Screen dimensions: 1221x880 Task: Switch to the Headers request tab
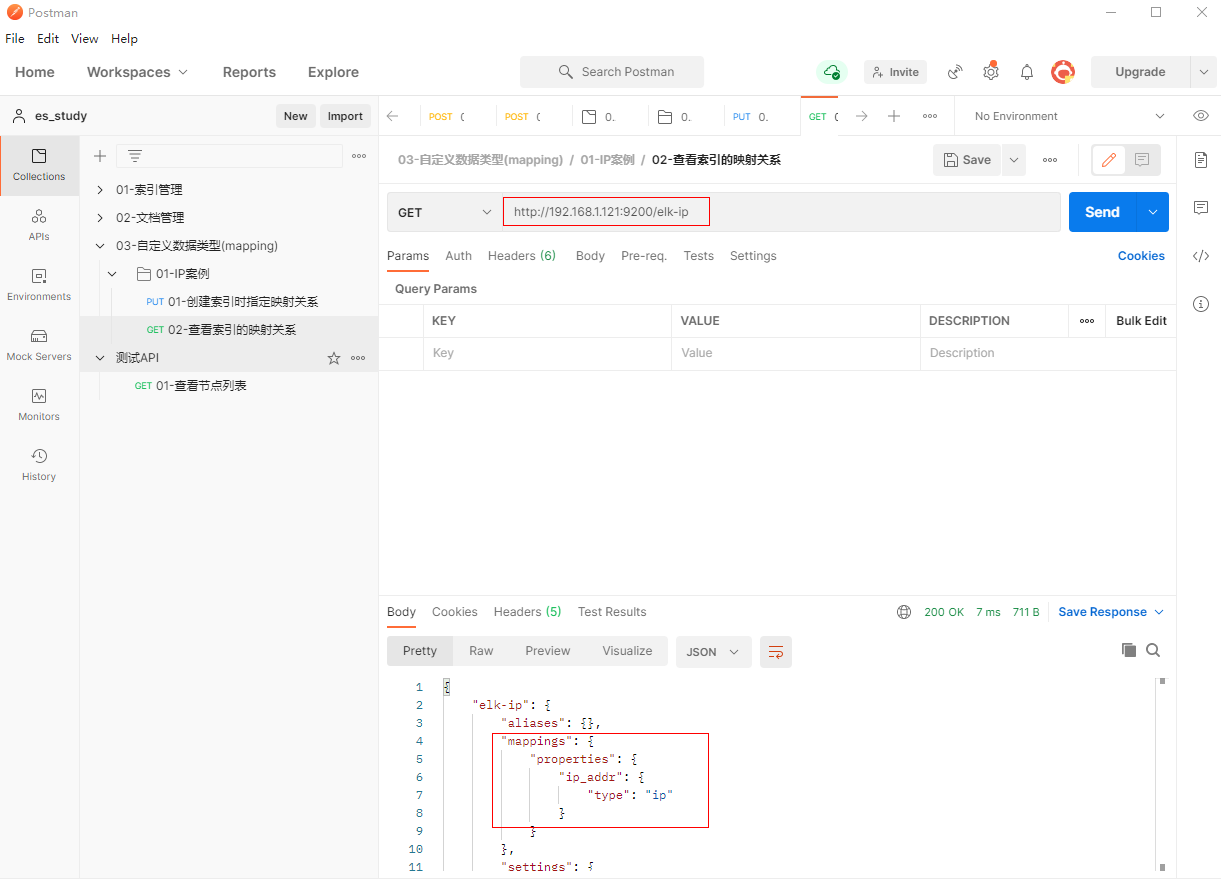coord(521,256)
